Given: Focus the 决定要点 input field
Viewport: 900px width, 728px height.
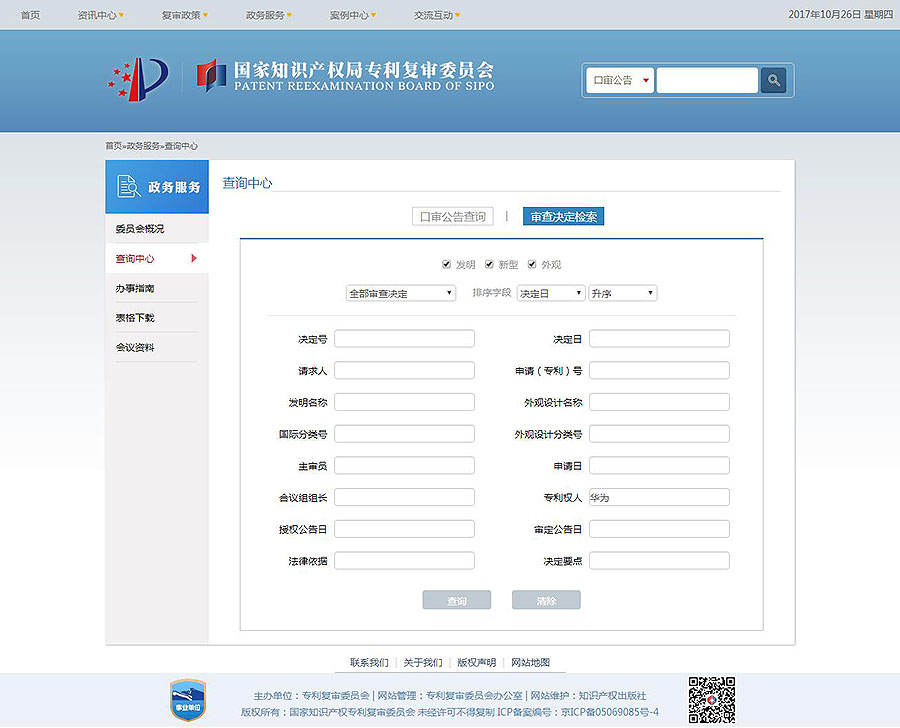Looking at the screenshot, I should click(x=660, y=560).
